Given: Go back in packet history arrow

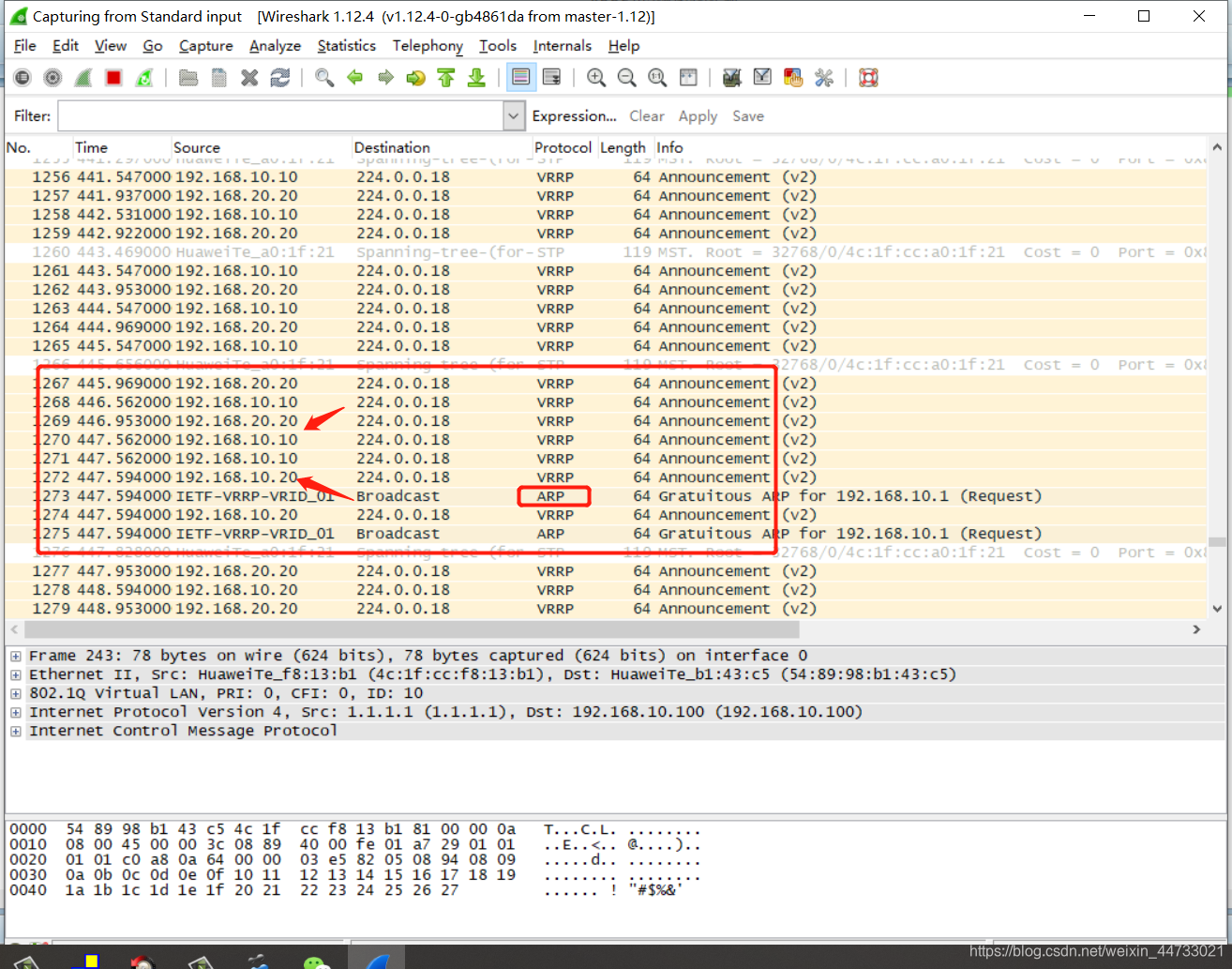Looking at the screenshot, I should point(354,78).
